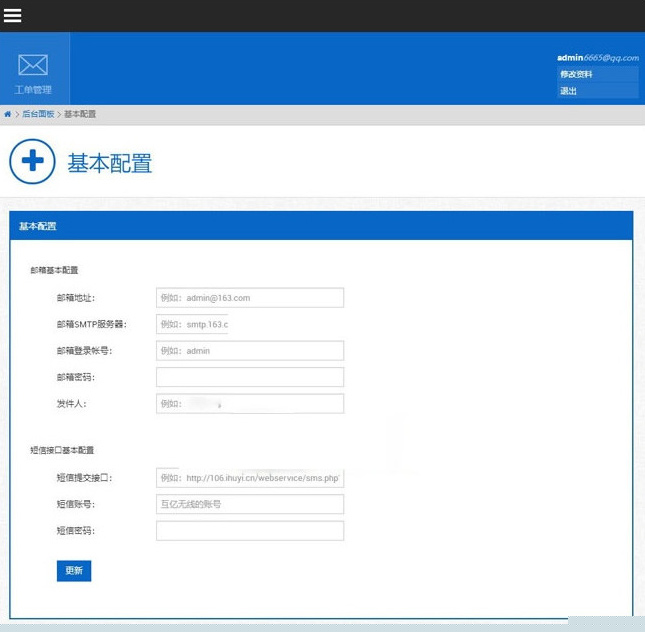Click the large 基本配置 page title
The width and height of the screenshot is (645, 632).
pos(109,163)
